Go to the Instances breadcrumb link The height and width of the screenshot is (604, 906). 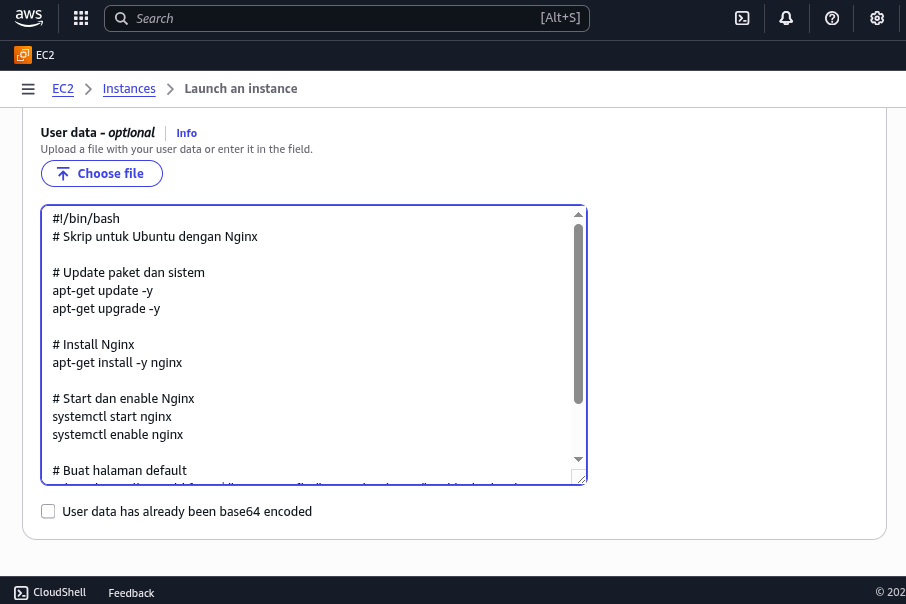click(x=129, y=89)
